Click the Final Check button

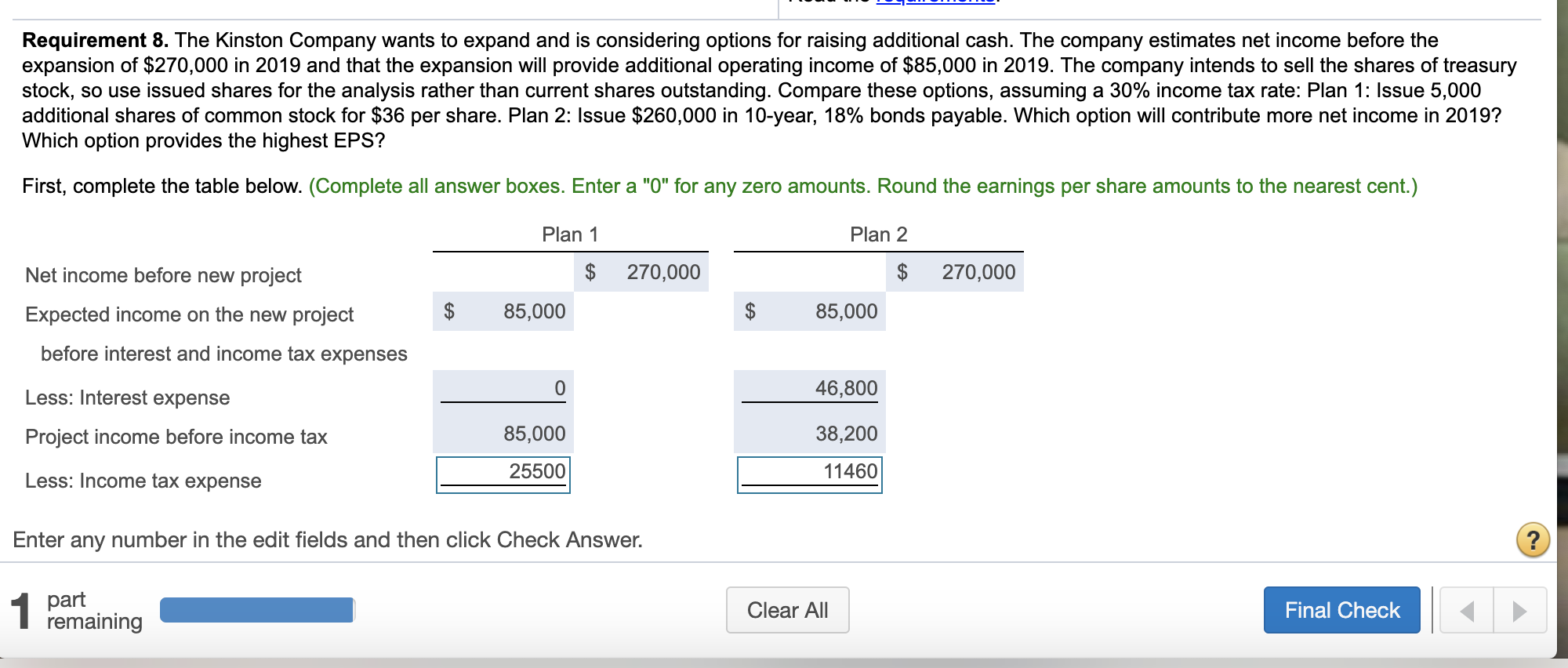click(1341, 609)
